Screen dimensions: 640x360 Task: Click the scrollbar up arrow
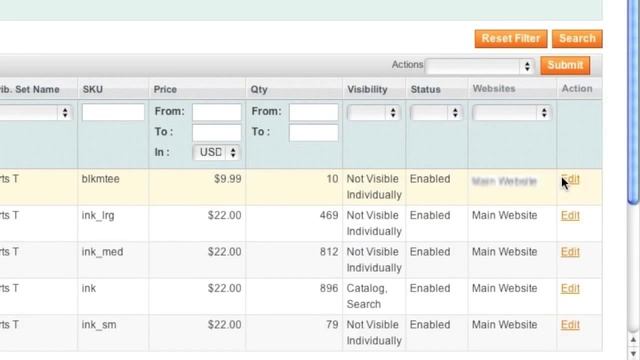(633, 340)
